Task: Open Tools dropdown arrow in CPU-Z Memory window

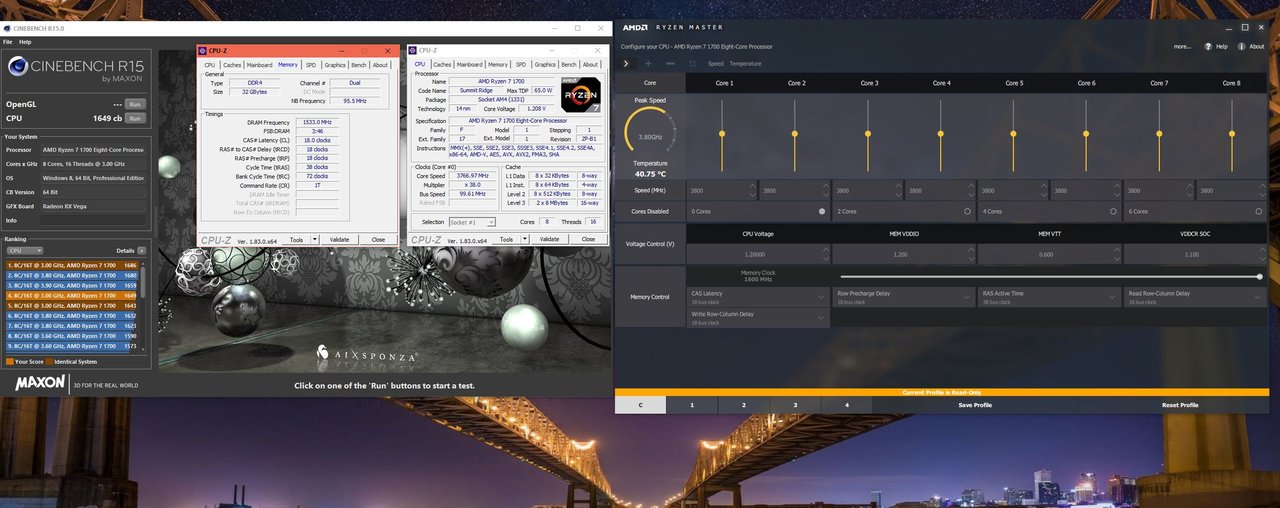Action: click(315, 239)
